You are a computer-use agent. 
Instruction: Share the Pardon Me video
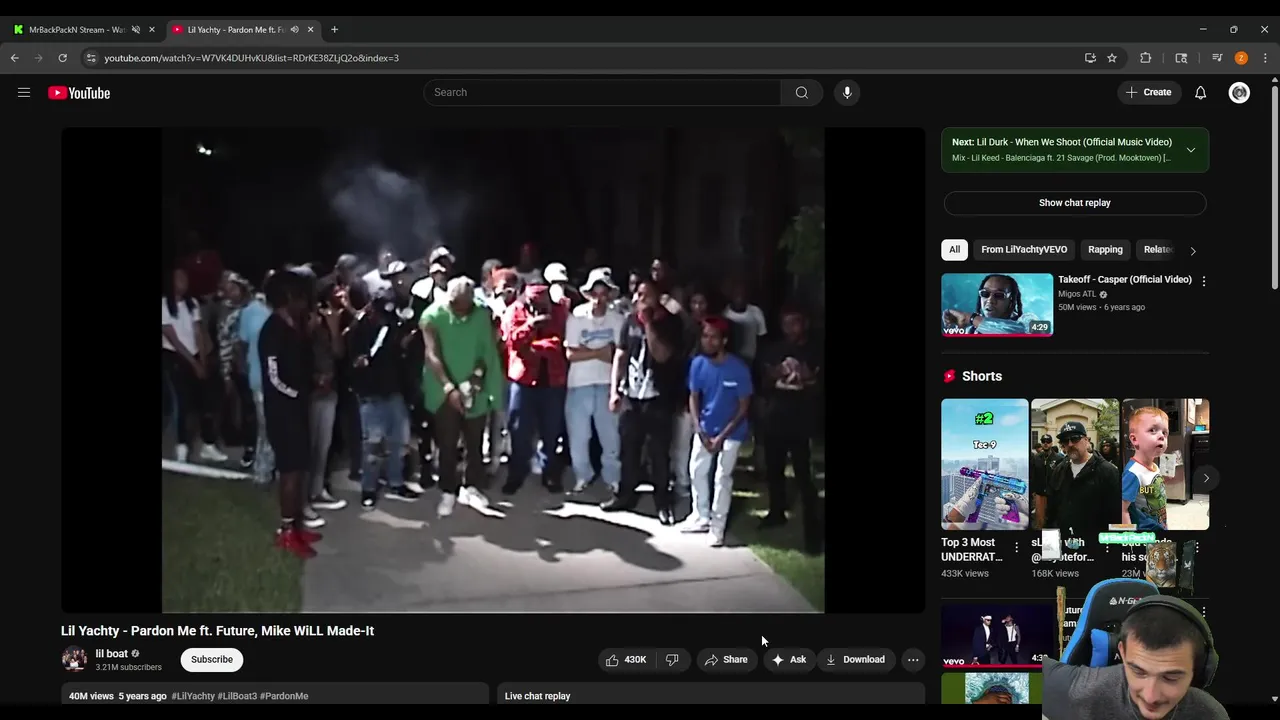(x=726, y=659)
